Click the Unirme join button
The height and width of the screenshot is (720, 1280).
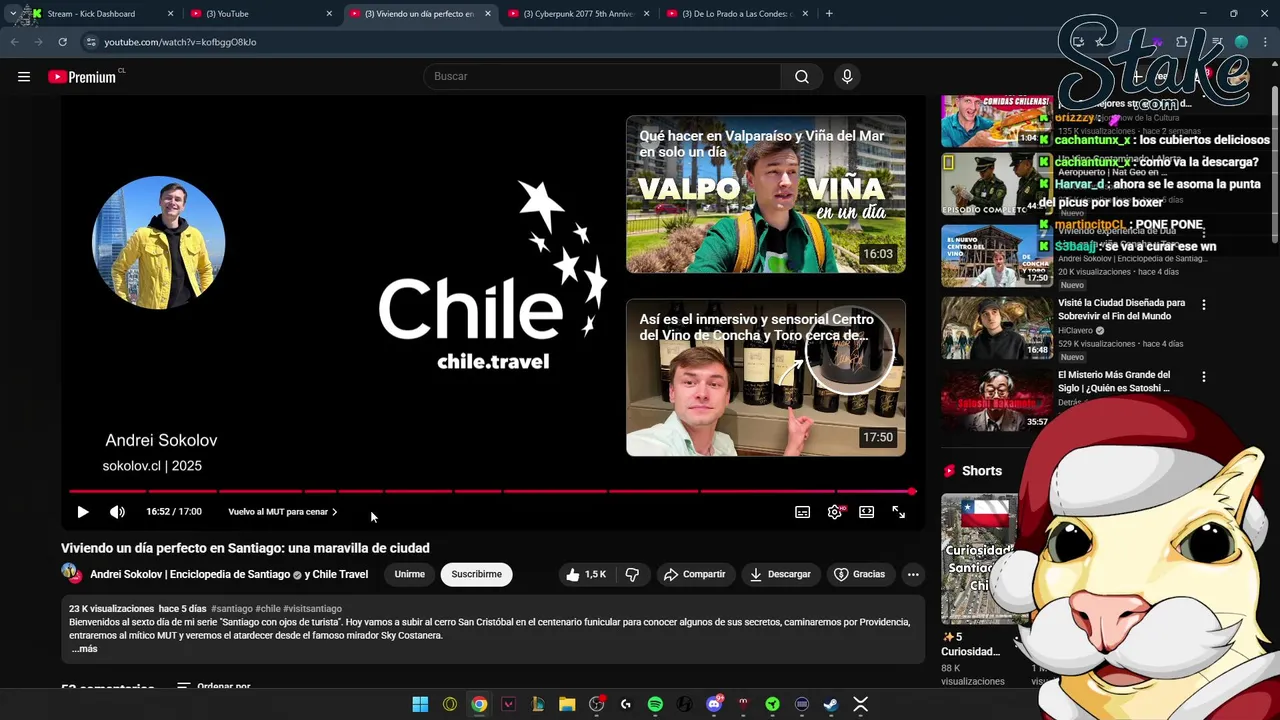(409, 574)
